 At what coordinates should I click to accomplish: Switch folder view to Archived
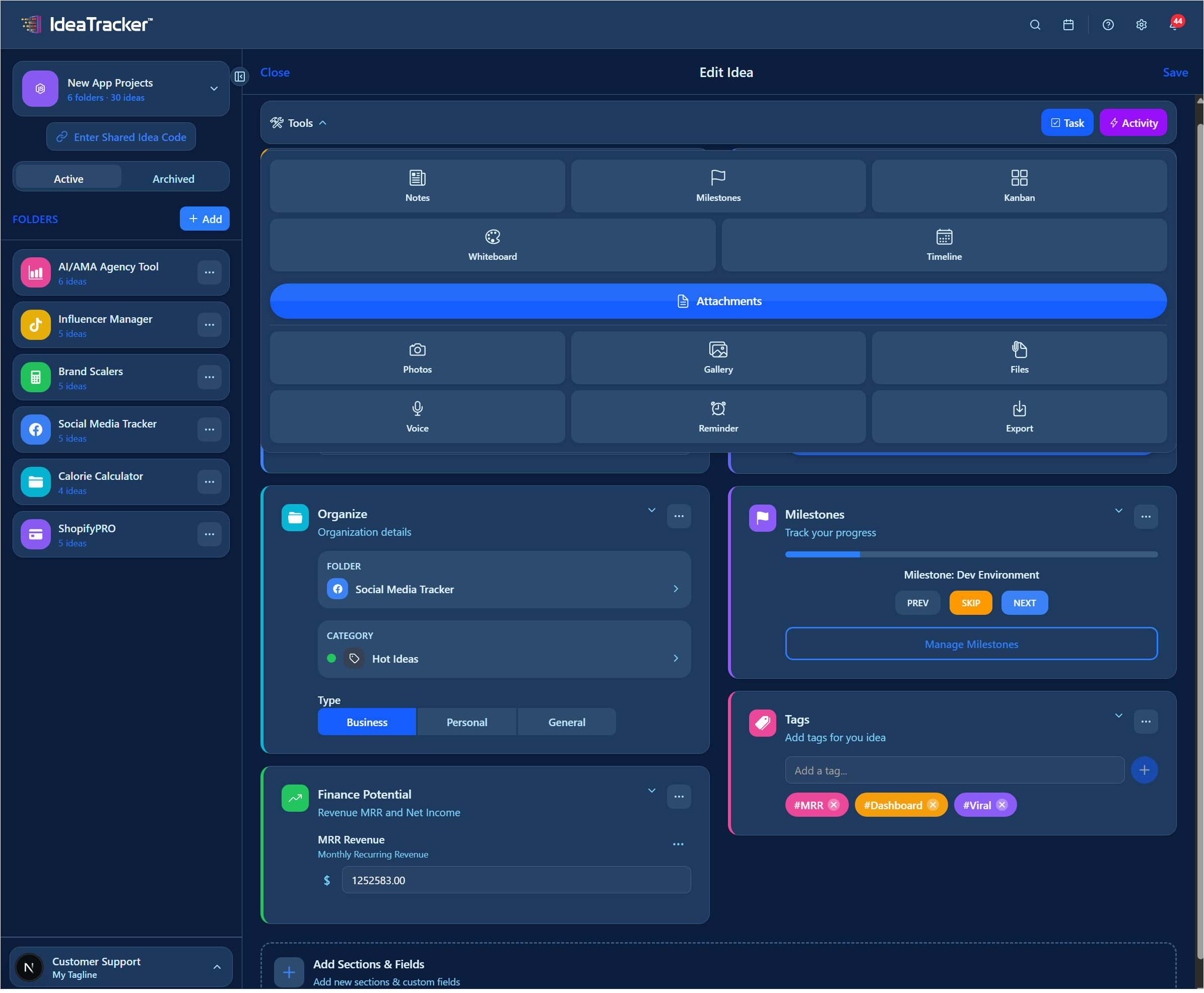[x=173, y=178]
